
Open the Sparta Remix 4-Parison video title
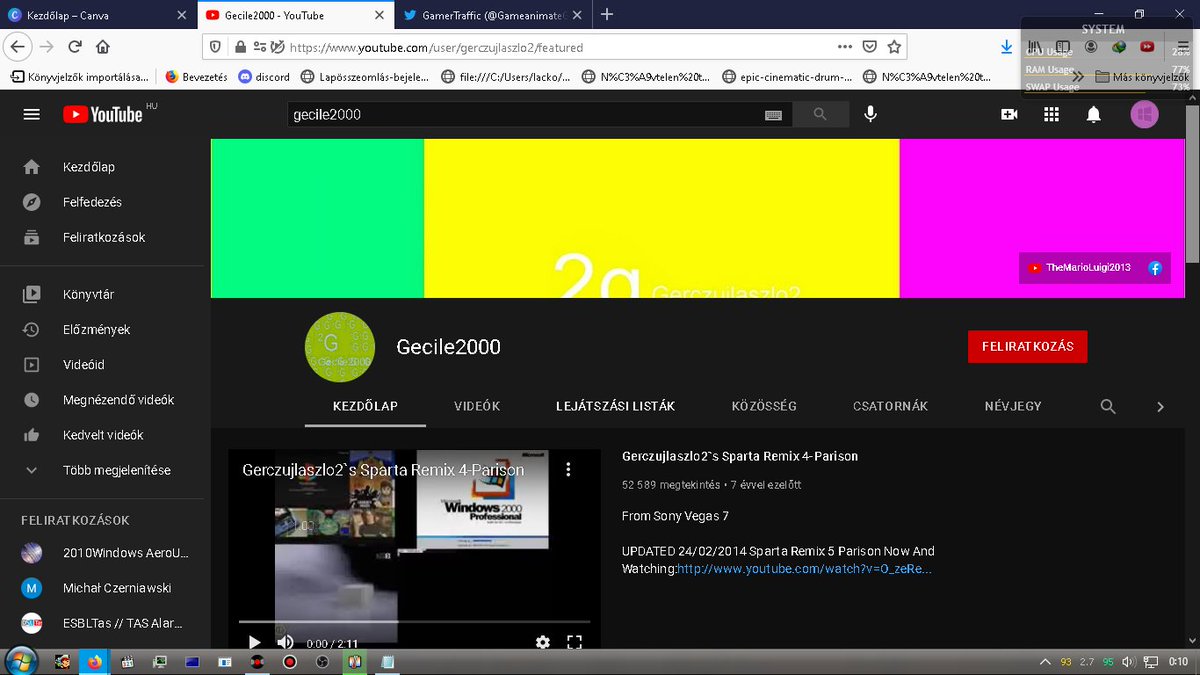point(740,456)
